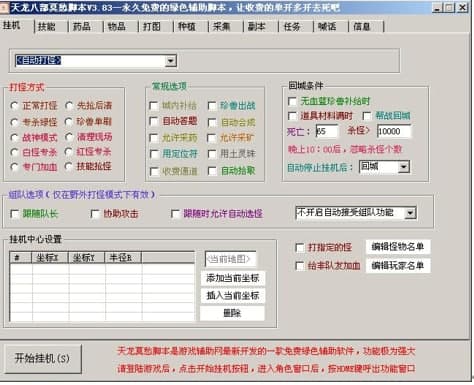Image resolution: width=474 pixels, height=385 pixels.
Task: Select the 挂机 tab
Action: pos(12,25)
